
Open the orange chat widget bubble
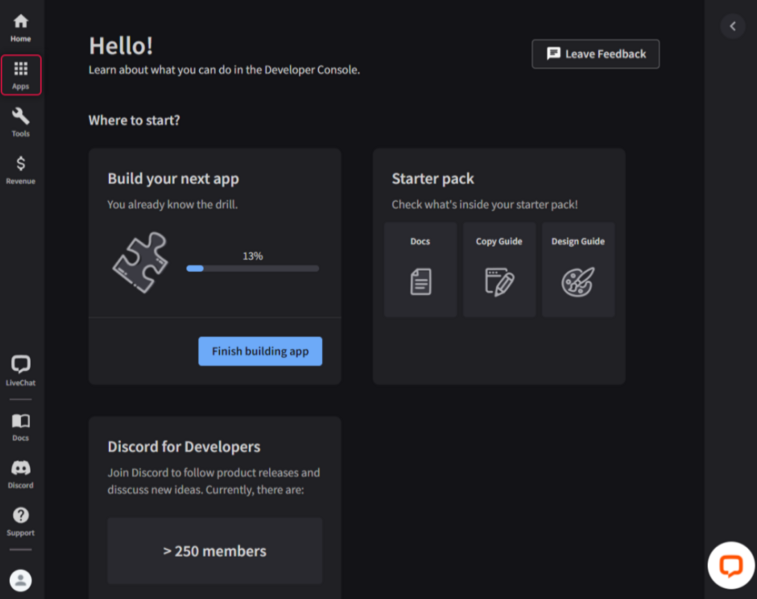pos(731,566)
